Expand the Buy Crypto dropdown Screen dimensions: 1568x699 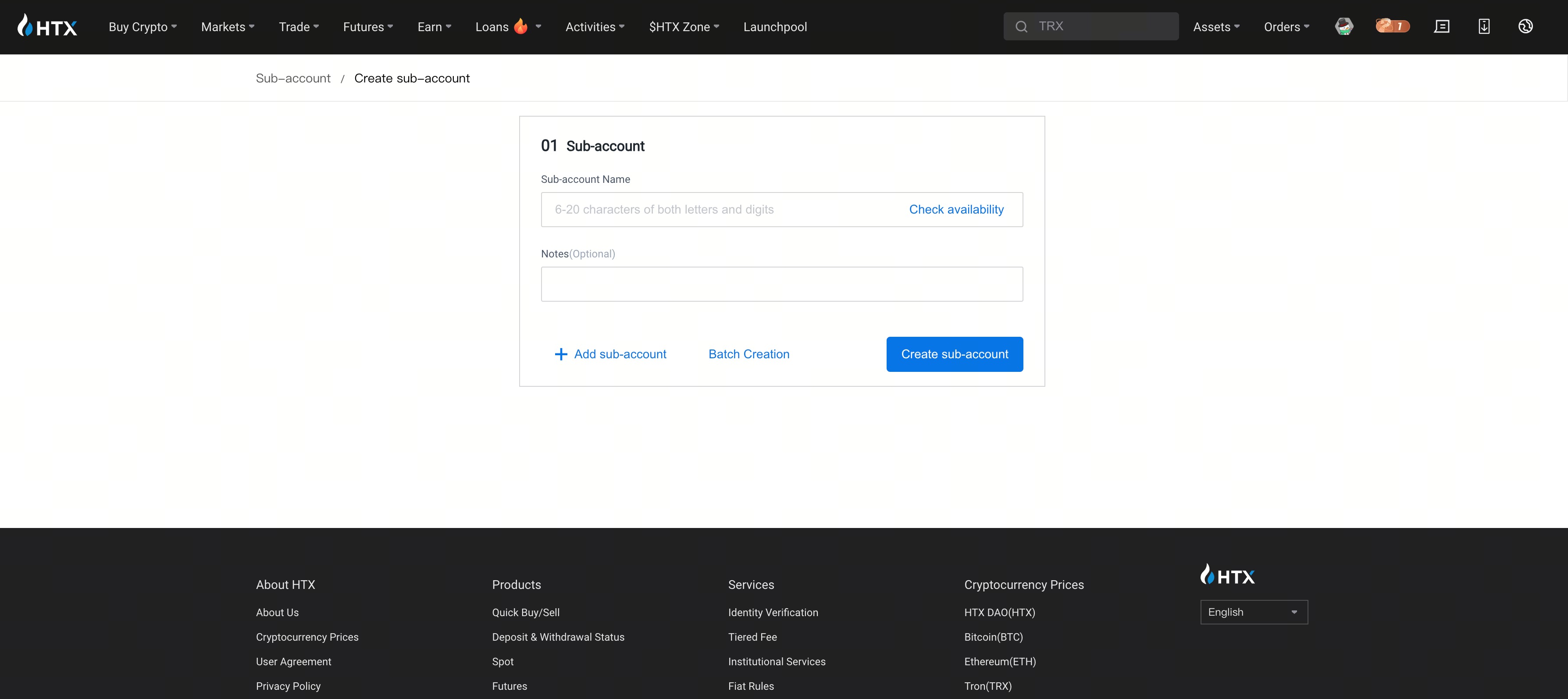(x=143, y=27)
